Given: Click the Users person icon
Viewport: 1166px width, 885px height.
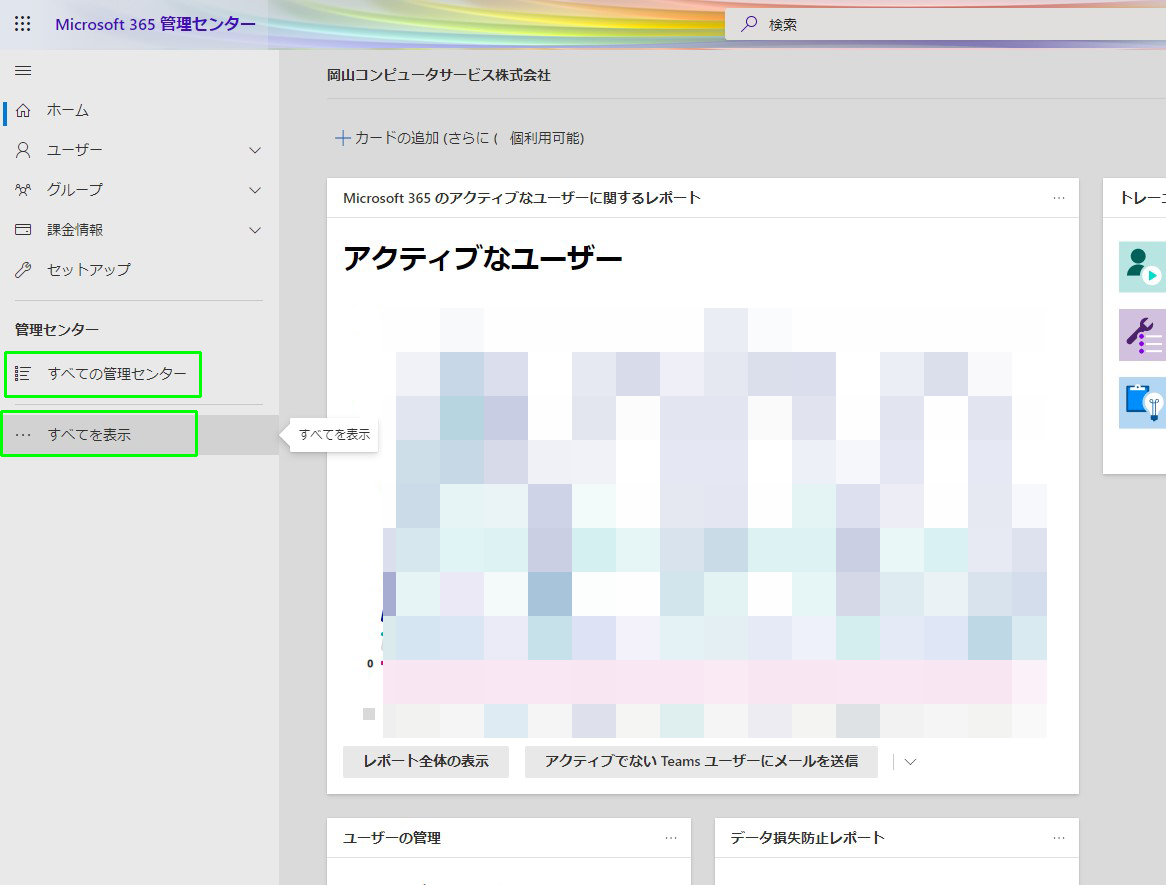Looking at the screenshot, I should coord(23,150).
